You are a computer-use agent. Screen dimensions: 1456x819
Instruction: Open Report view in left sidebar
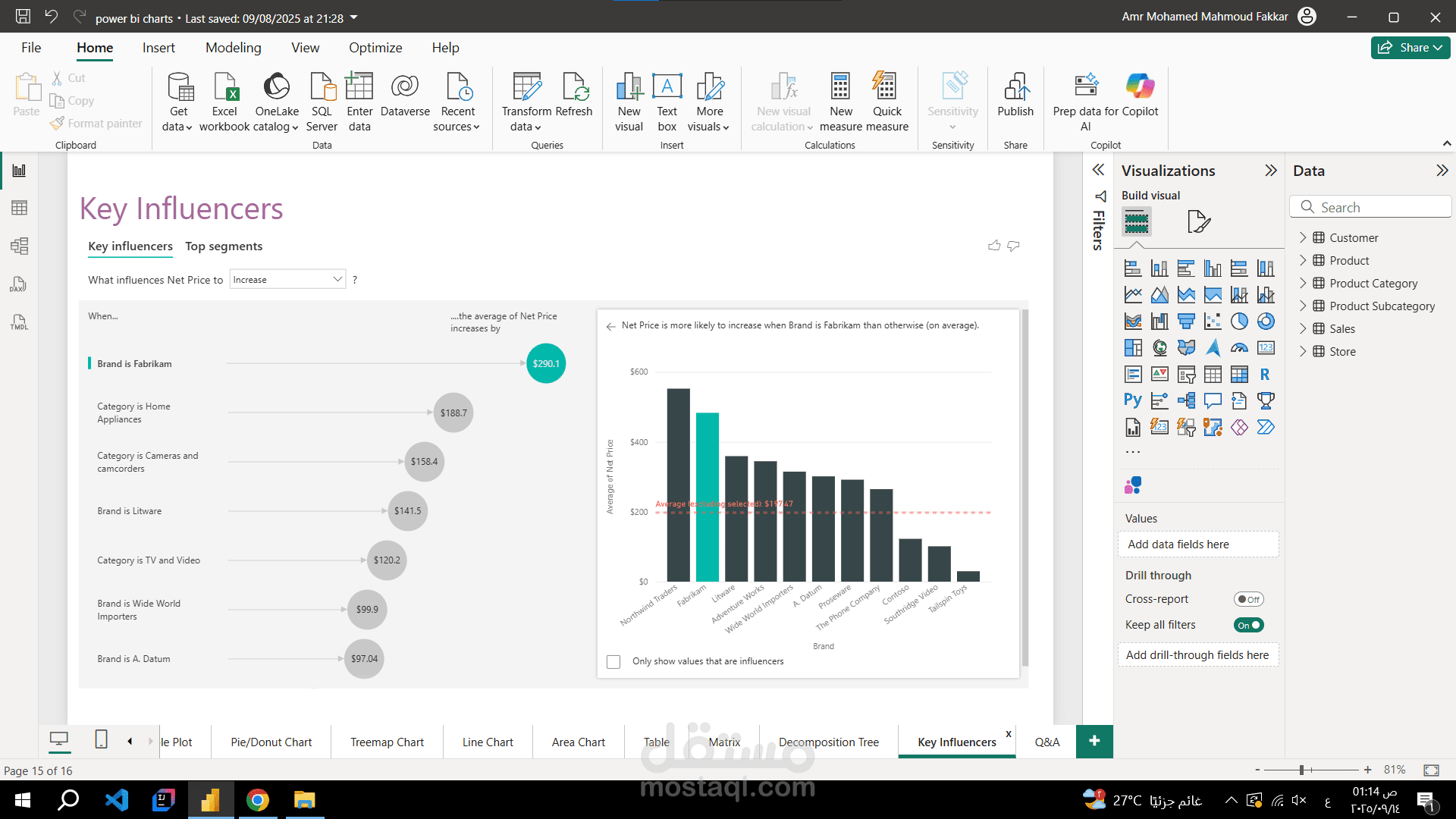(x=19, y=171)
